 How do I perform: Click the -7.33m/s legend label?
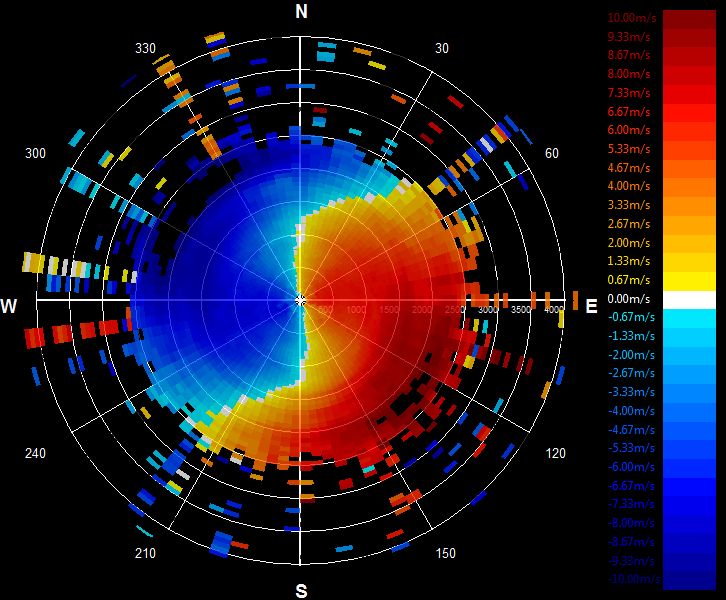(x=631, y=504)
